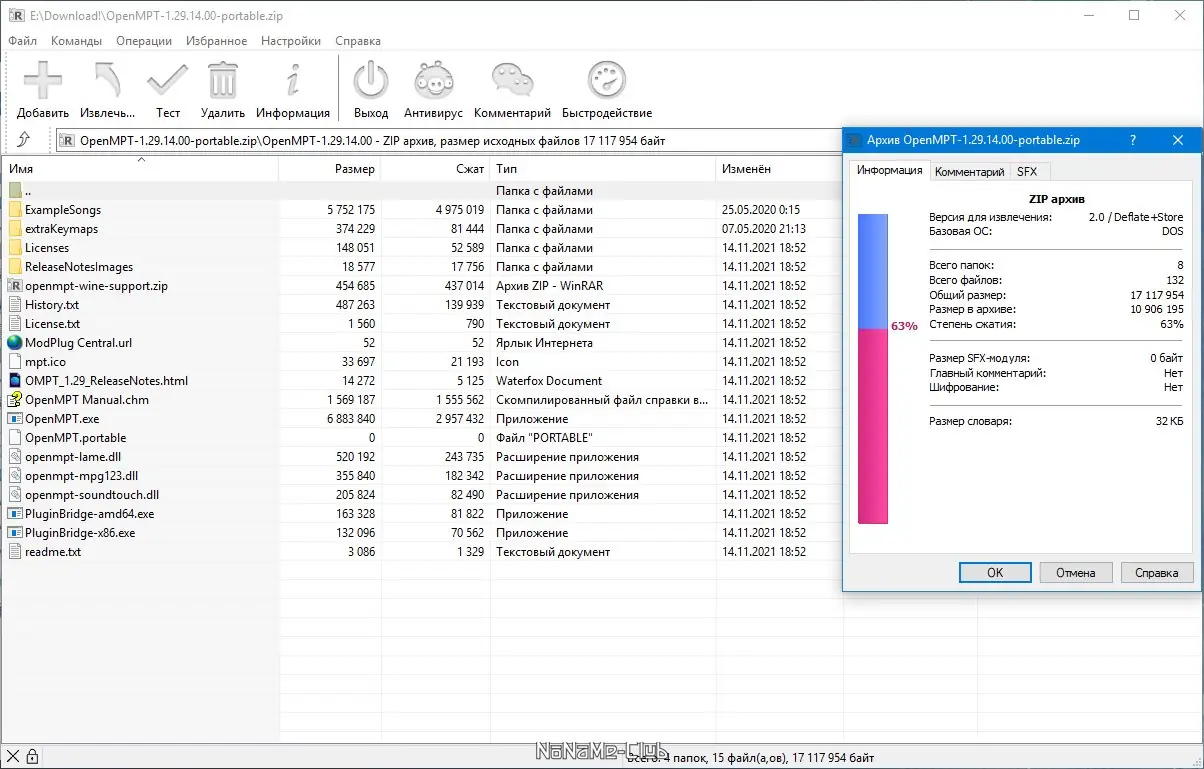1204x769 pixels.
Task: Open the Комментарий toolbar tool
Action: [512, 79]
